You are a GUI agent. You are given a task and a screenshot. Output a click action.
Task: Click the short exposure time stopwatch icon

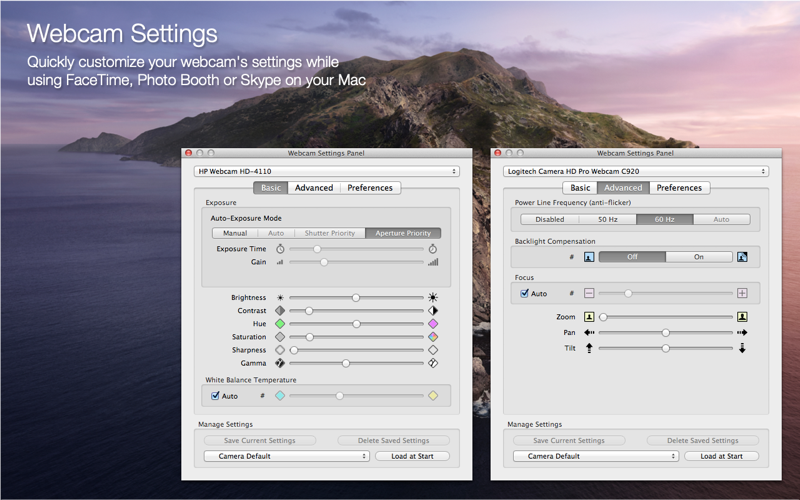pyautogui.click(x=280, y=249)
